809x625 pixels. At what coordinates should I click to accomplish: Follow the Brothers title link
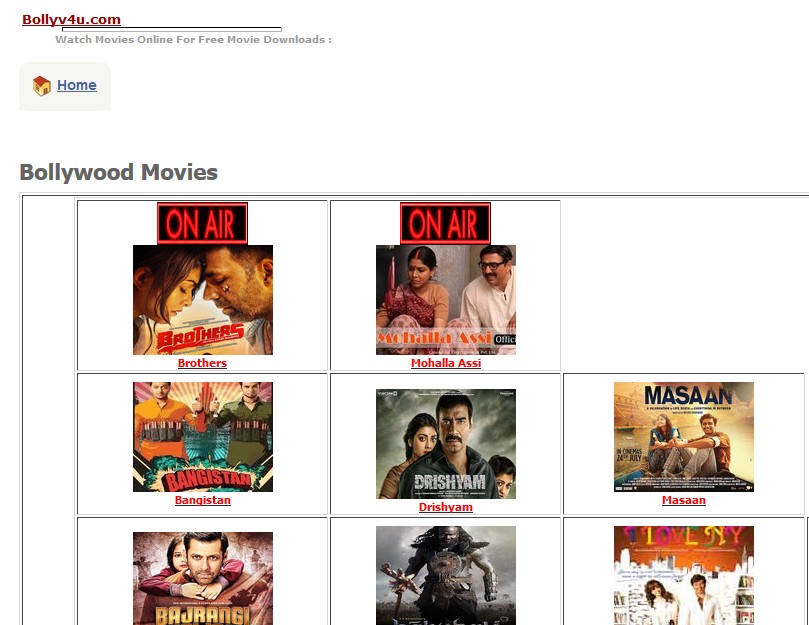point(202,363)
